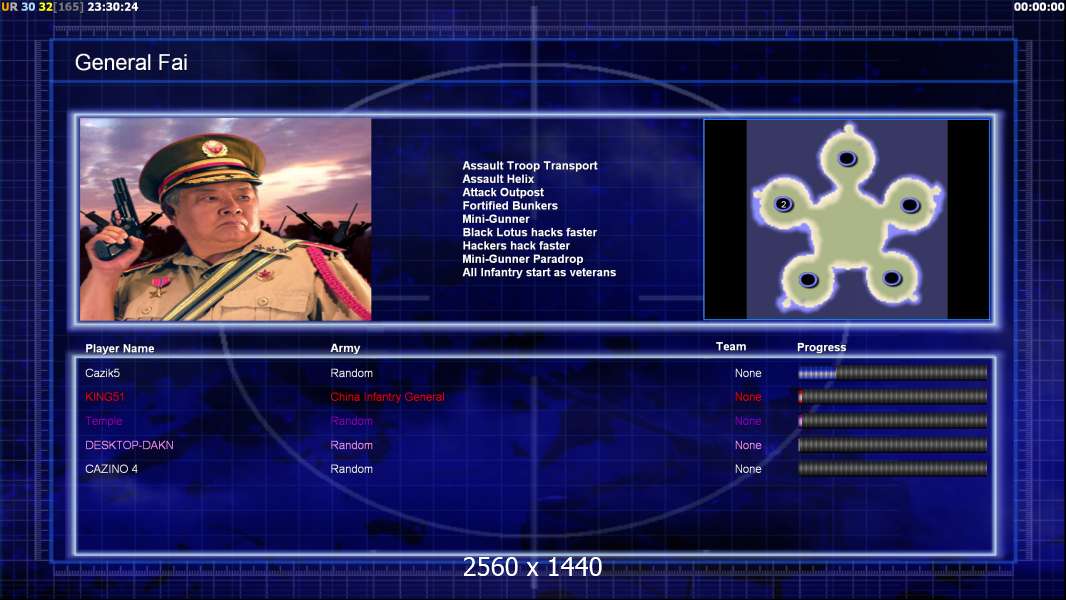Screen dimensions: 1066x600
Task: Click the Assault Helix ability text
Action: [498, 179]
